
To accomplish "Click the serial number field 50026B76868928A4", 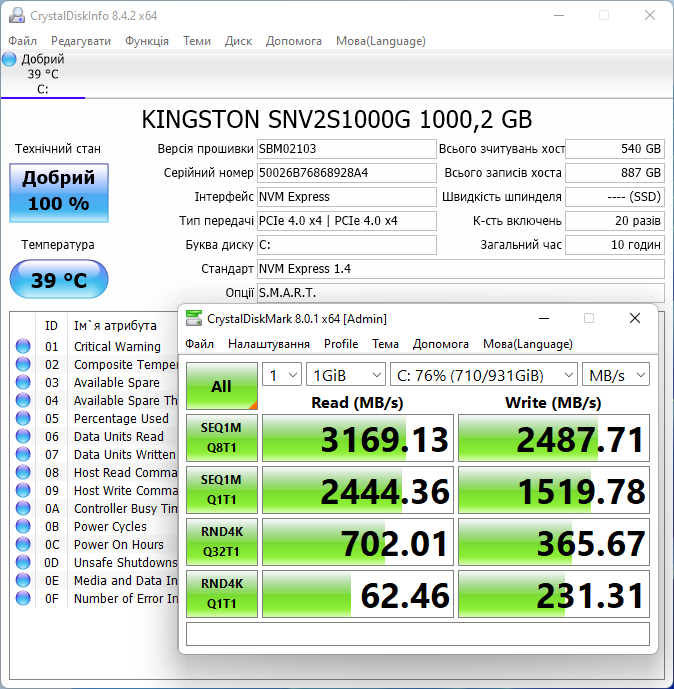I will point(347,173).
